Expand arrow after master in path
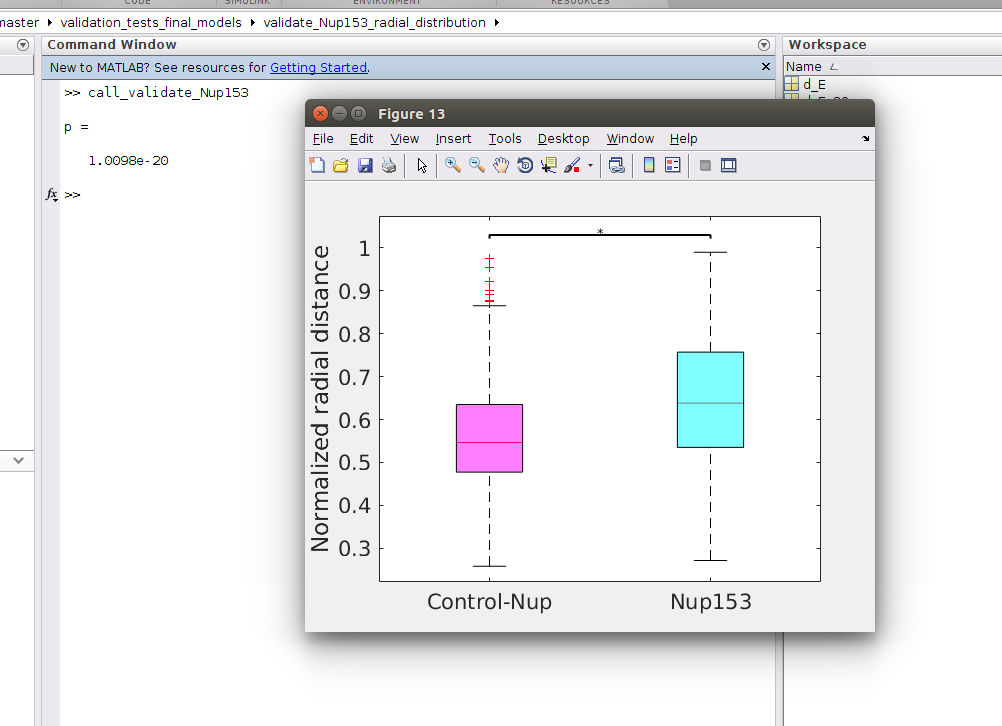1002x726 pixels. pyautogui.click(x=49, y=22)
